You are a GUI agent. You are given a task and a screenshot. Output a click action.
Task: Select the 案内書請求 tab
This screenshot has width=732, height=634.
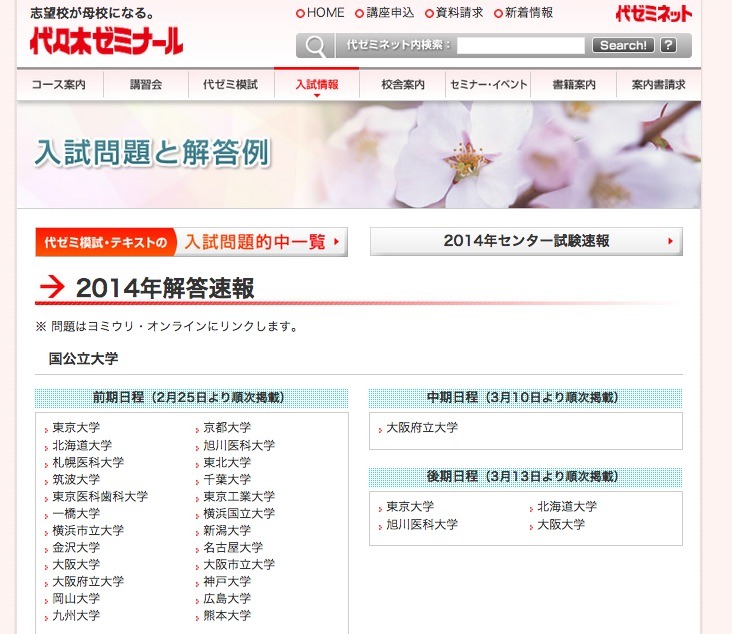click(x=659, y=85)
